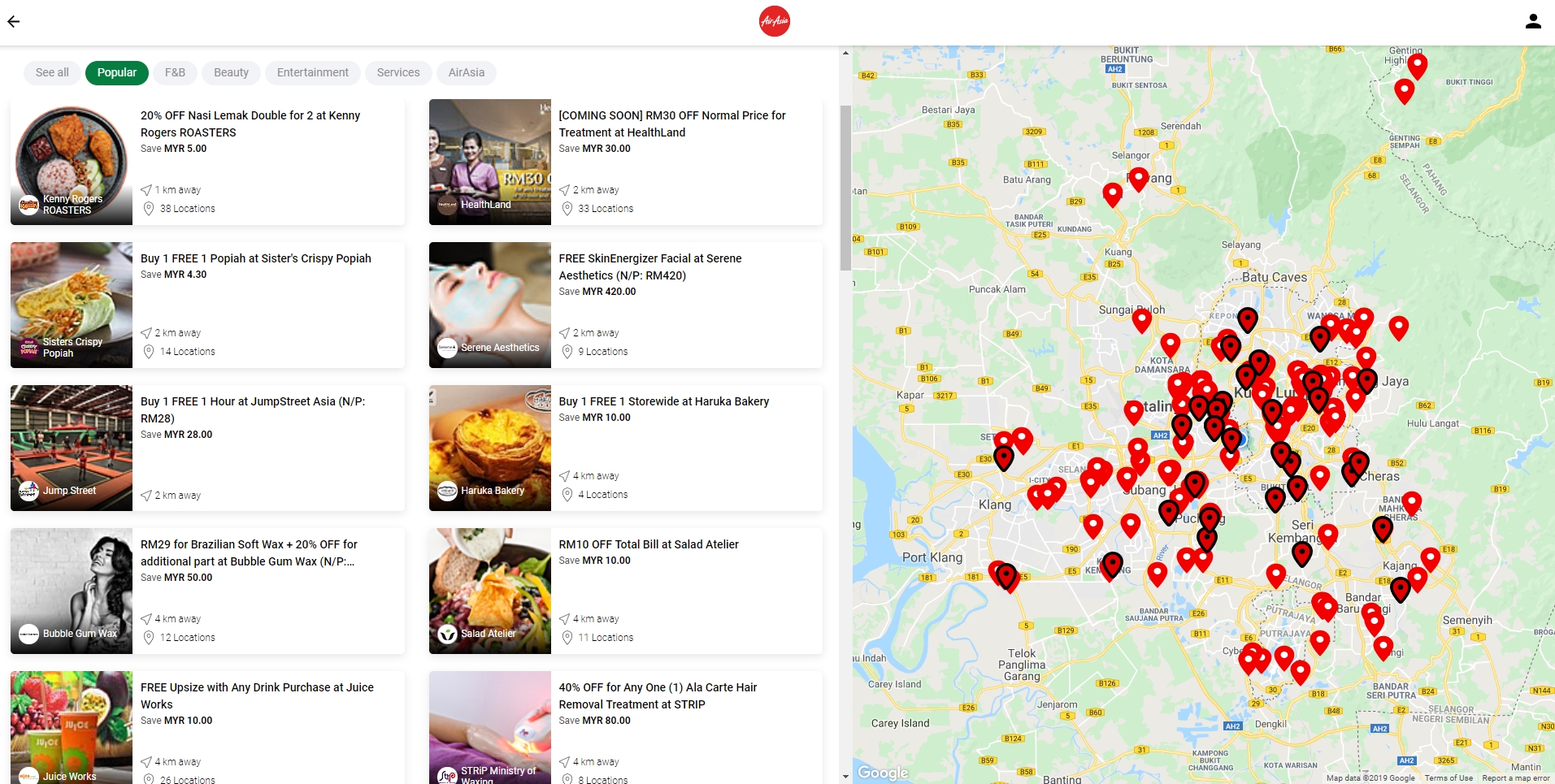Click location pin icon beside 9 Locations
The height and width of the screenshot is (784, 1555).
click(x=567, y=352)
